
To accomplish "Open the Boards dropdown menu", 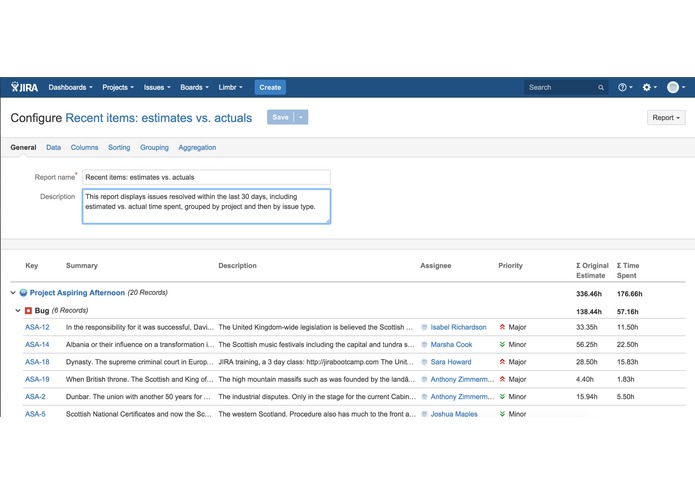I will point(194,87).
